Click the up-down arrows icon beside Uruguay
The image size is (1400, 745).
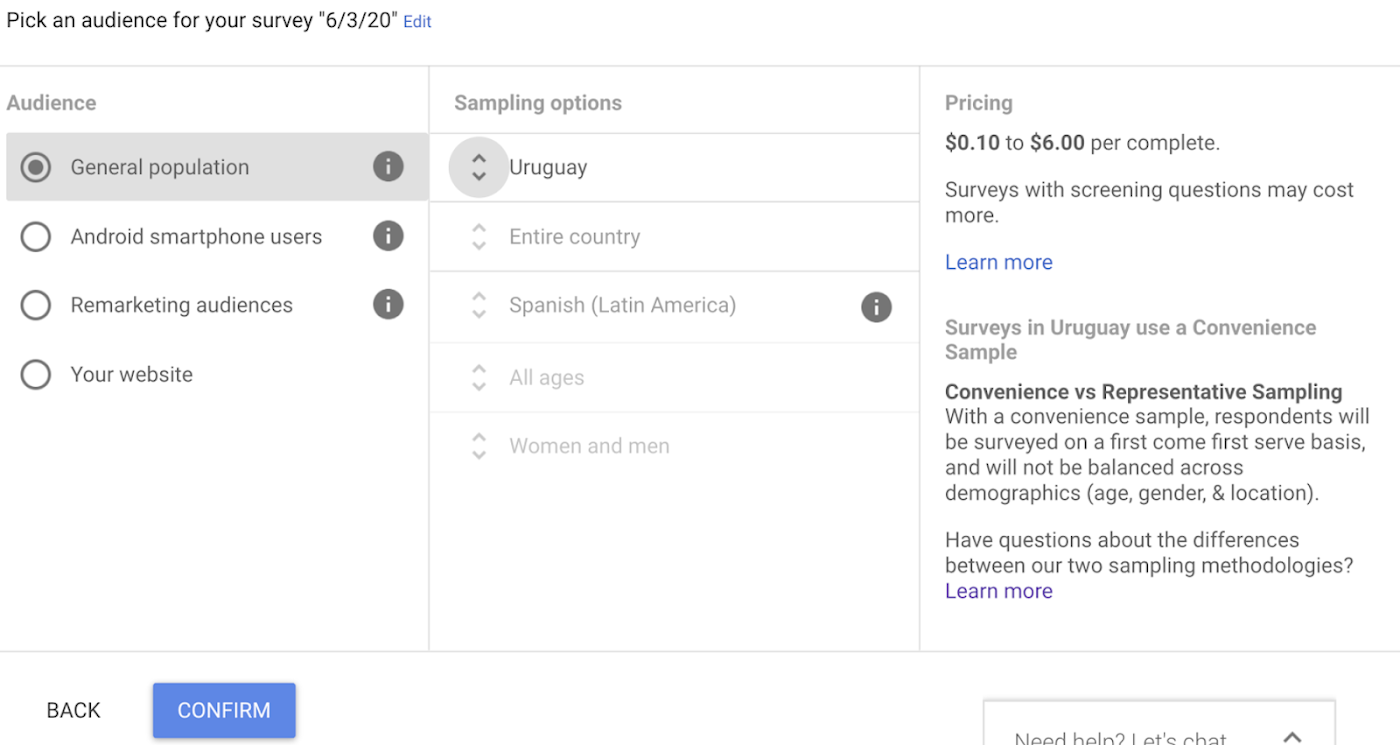pos(479,167)
